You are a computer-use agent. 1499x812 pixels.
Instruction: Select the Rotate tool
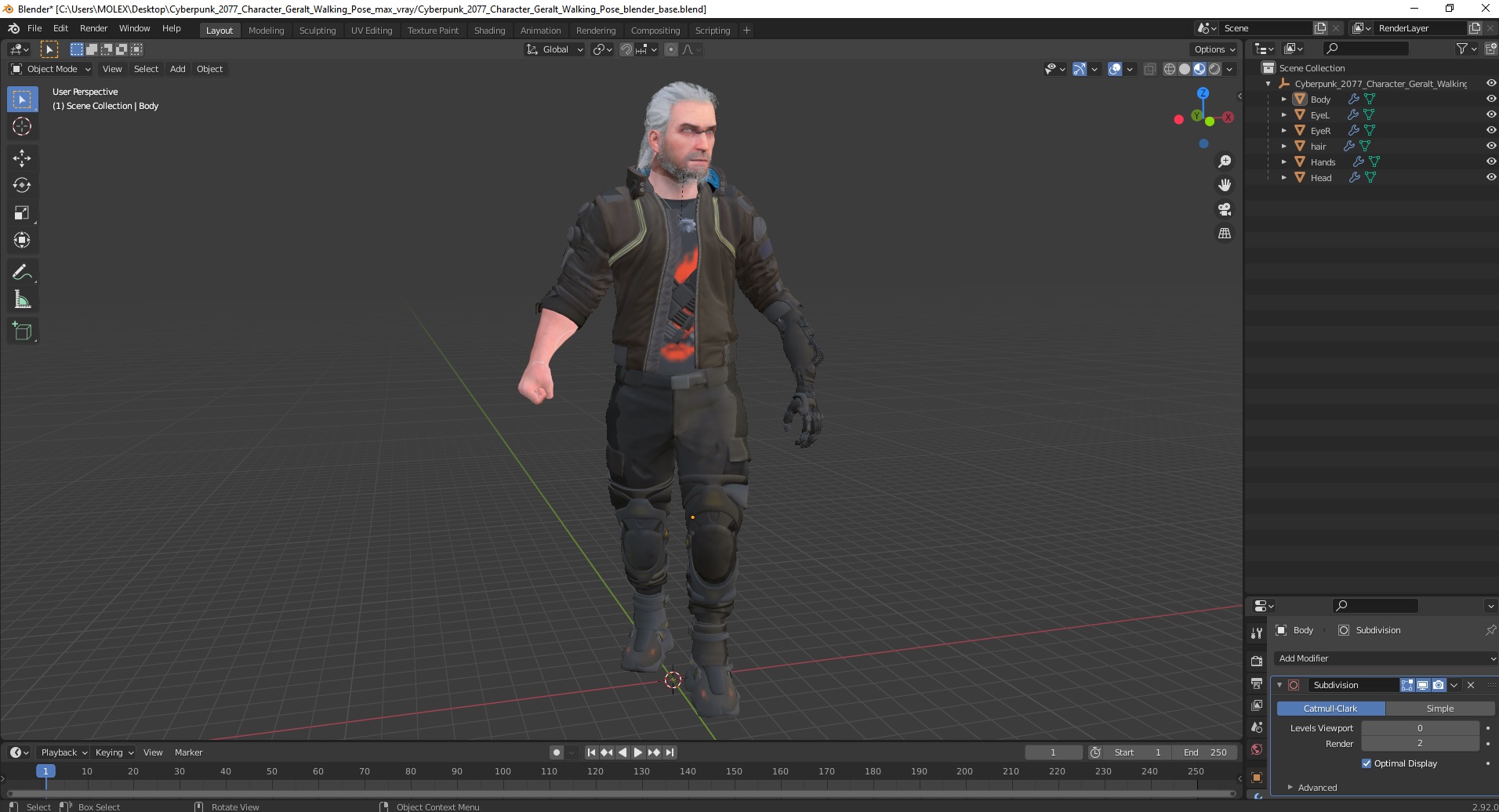[x=22, y=186]
